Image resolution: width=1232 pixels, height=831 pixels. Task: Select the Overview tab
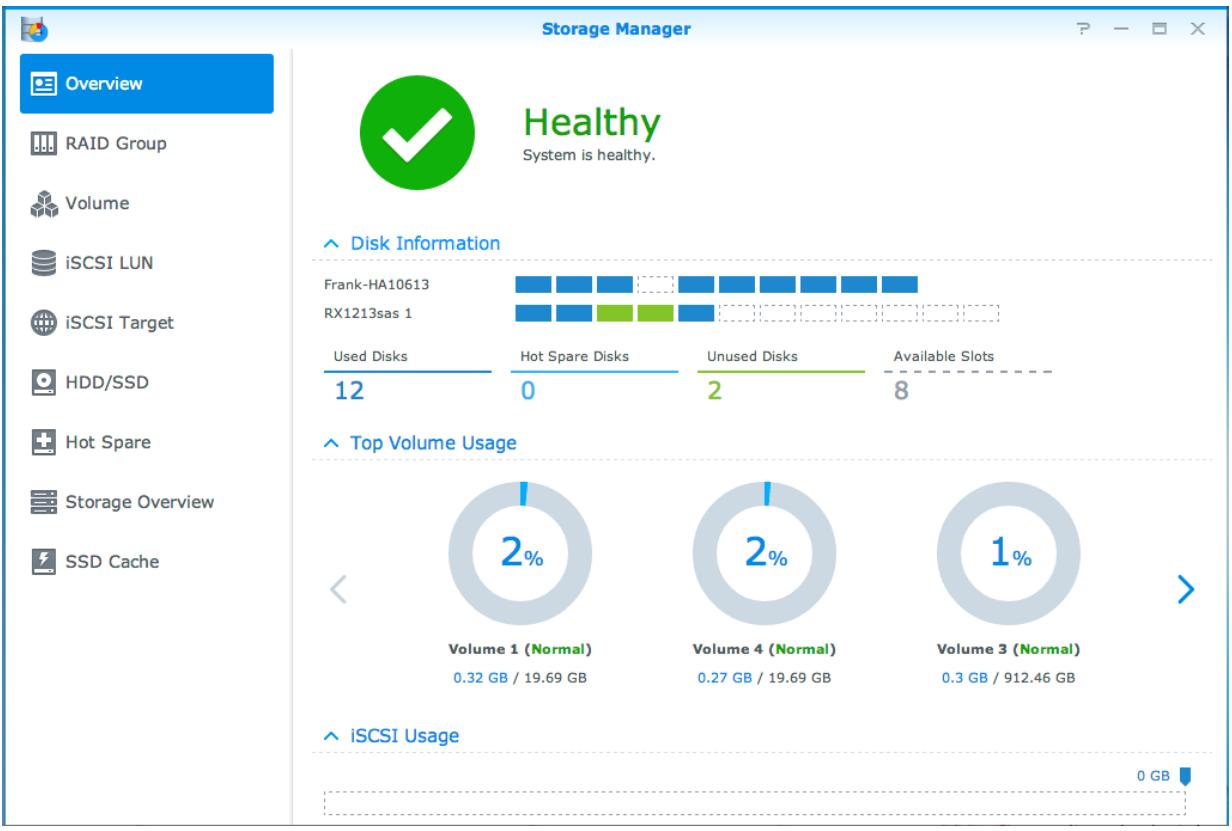pyautogui.click(x=147, y=84)
